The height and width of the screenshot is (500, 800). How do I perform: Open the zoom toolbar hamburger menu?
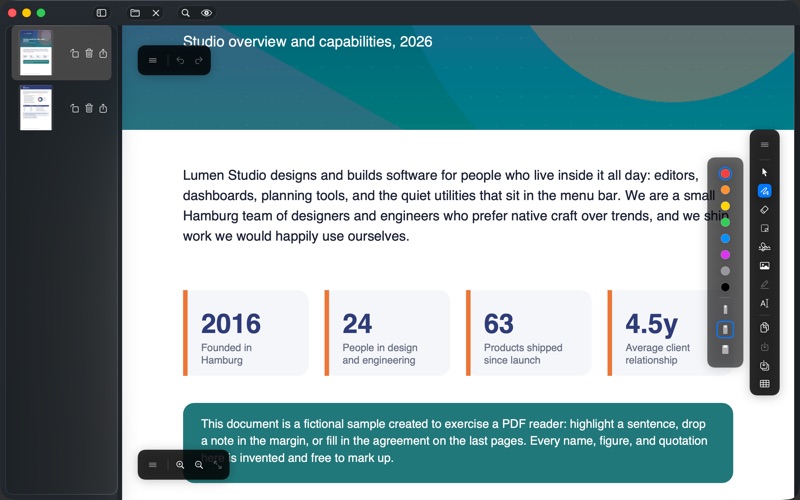tap(153, 465)
